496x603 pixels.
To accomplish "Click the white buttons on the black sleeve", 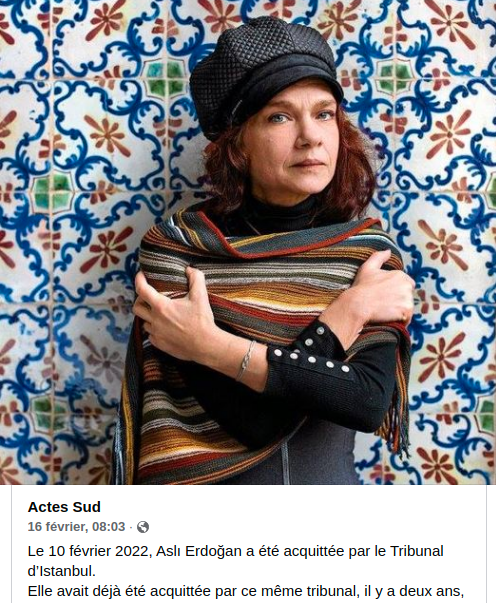I will pos(311,354).
